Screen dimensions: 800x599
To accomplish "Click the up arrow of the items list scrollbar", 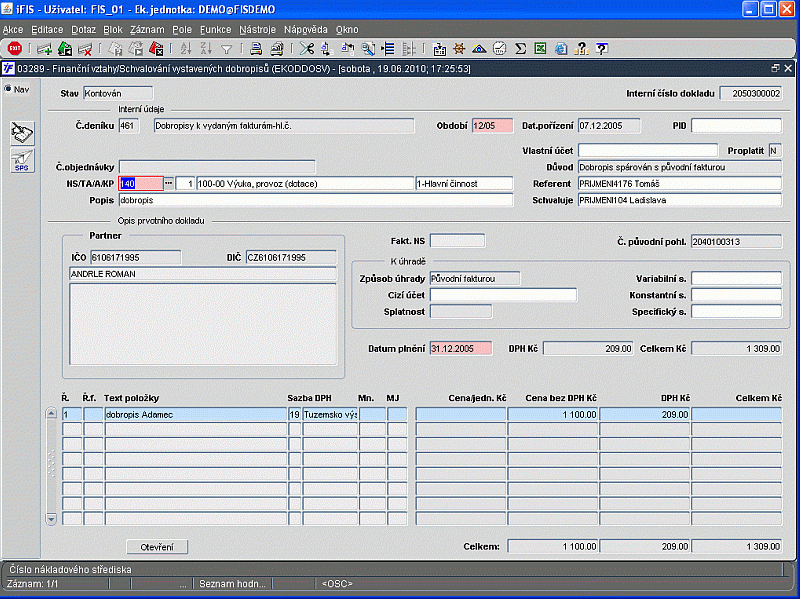I will coord(51,413).
